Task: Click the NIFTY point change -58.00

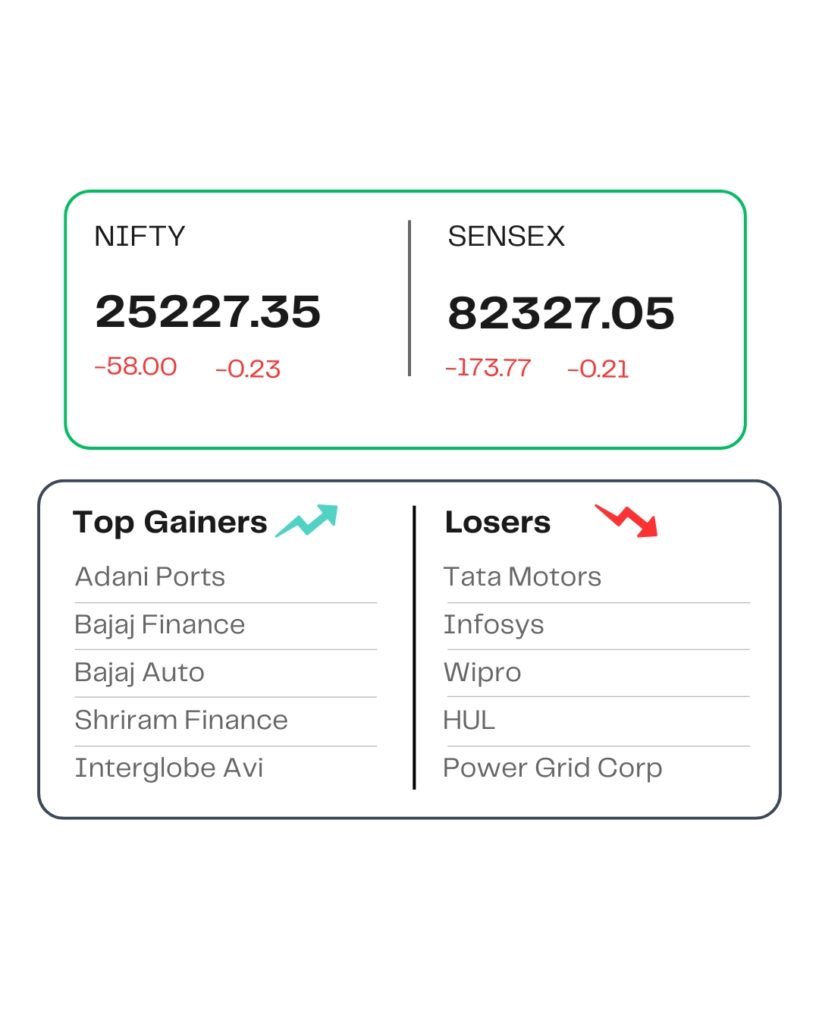Action: click(135, 367)
